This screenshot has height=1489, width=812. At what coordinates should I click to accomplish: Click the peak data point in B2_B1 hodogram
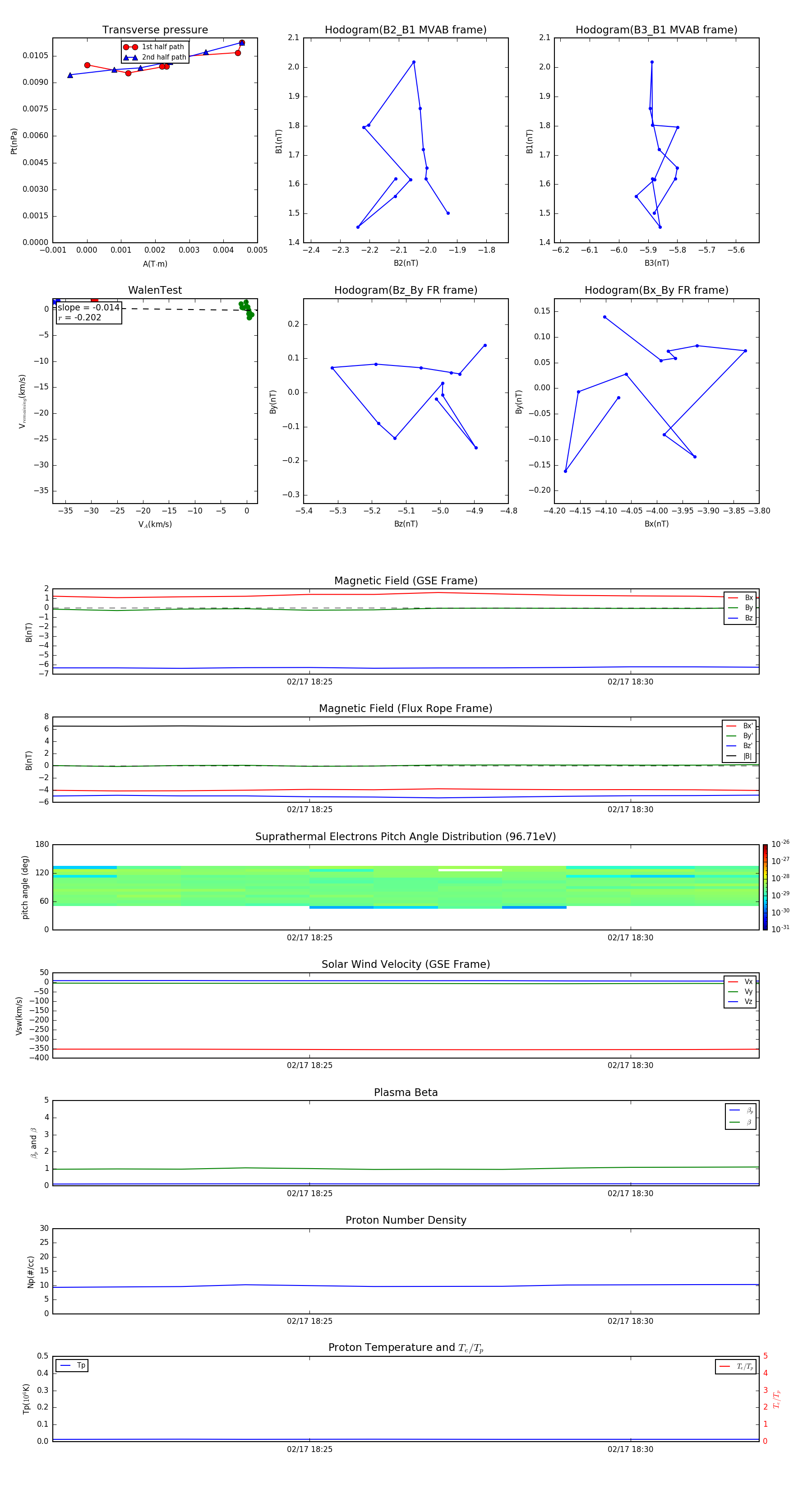point(414,62)
